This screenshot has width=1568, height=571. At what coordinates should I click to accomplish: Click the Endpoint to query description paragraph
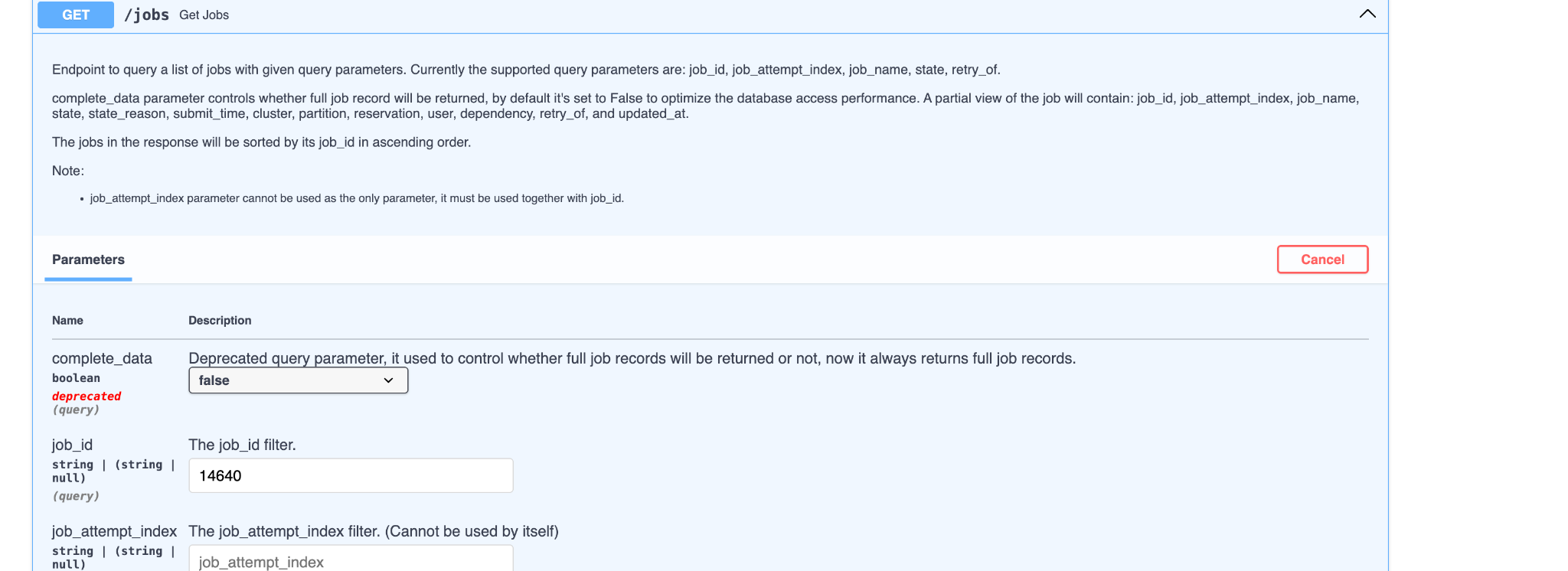click(x=526, y=70)
